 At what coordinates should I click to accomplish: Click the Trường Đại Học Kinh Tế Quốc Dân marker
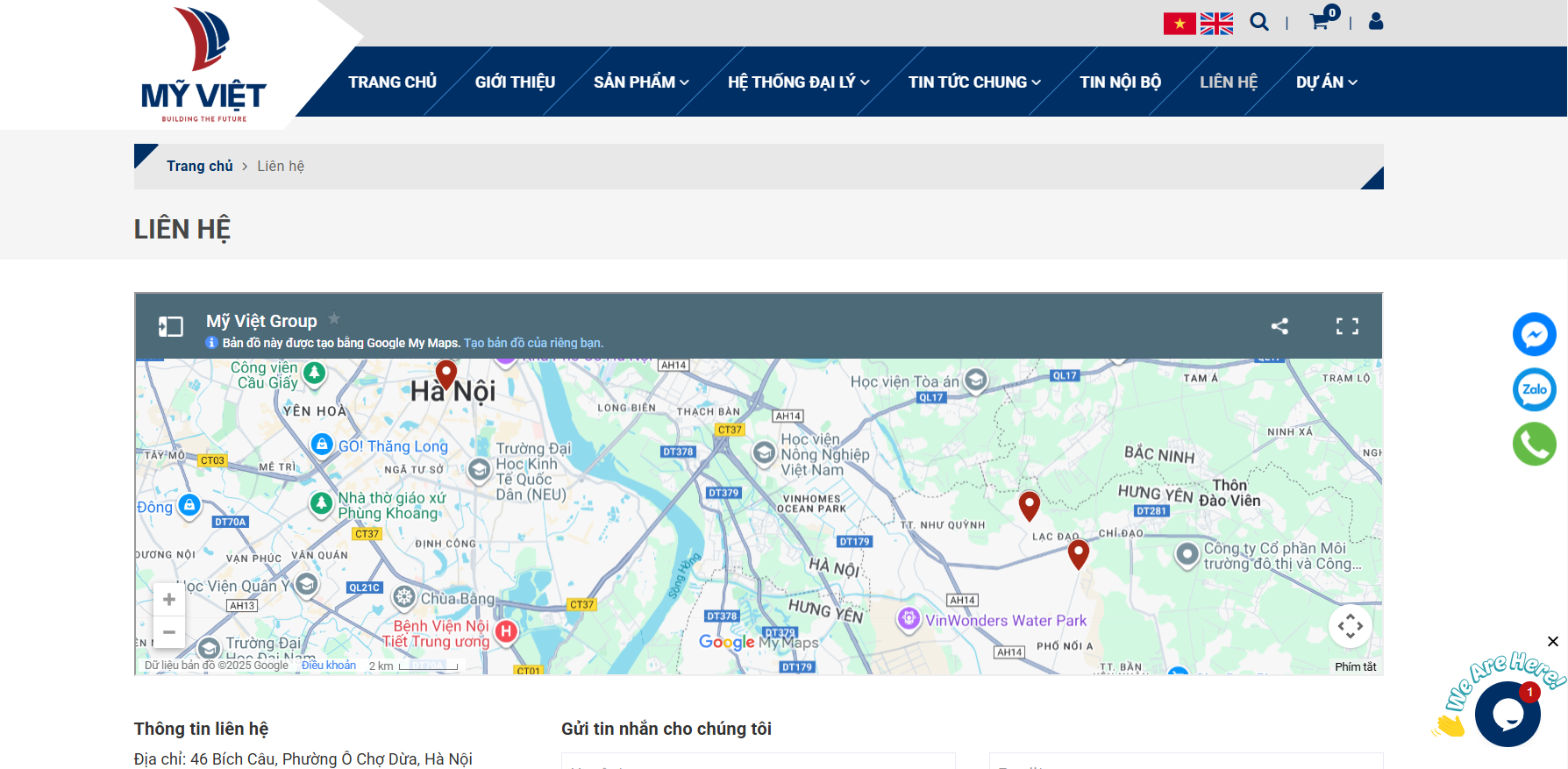pos(479,470)
